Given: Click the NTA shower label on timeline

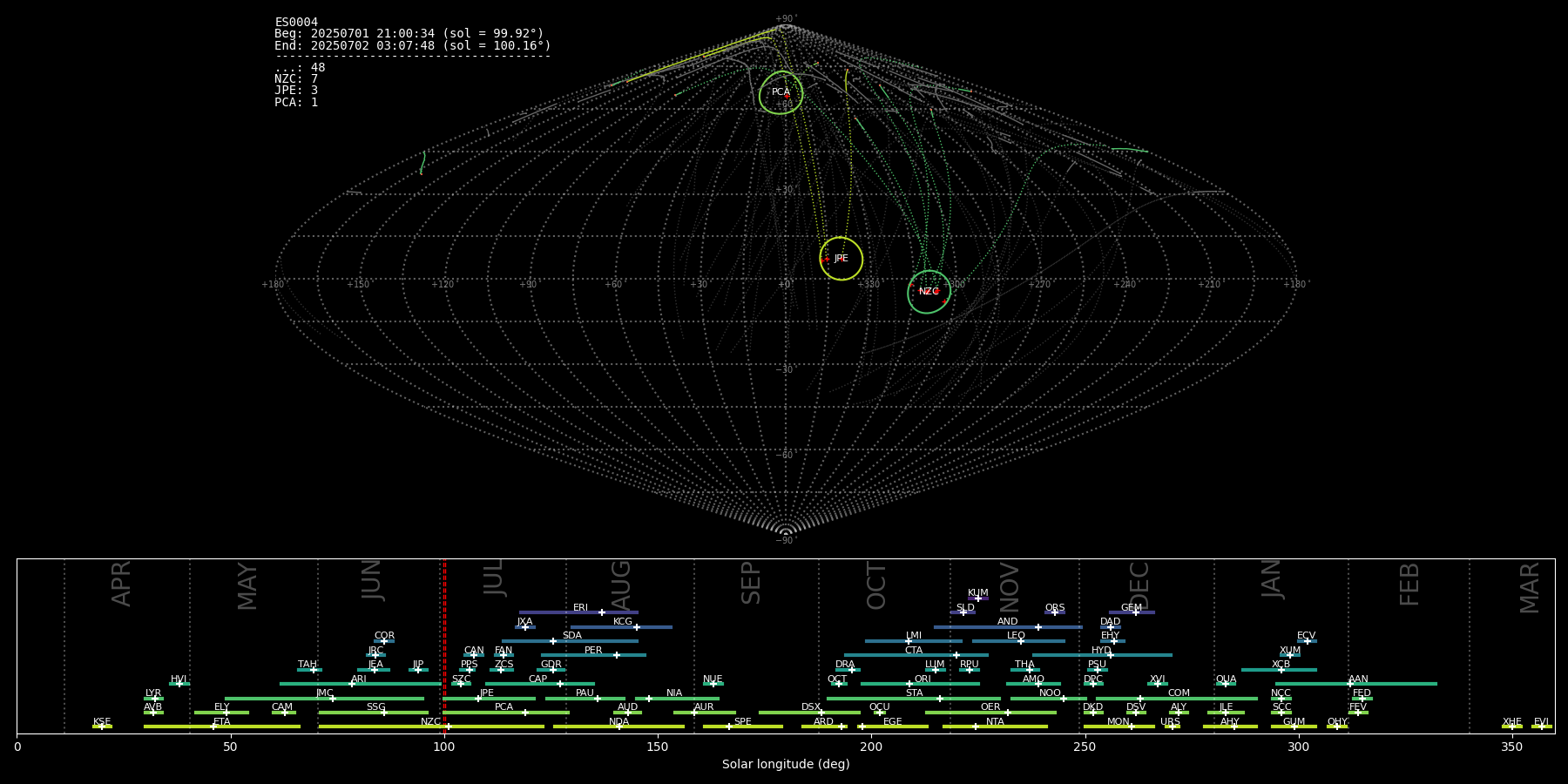Looking at the screenshot, I should point(995,722).
